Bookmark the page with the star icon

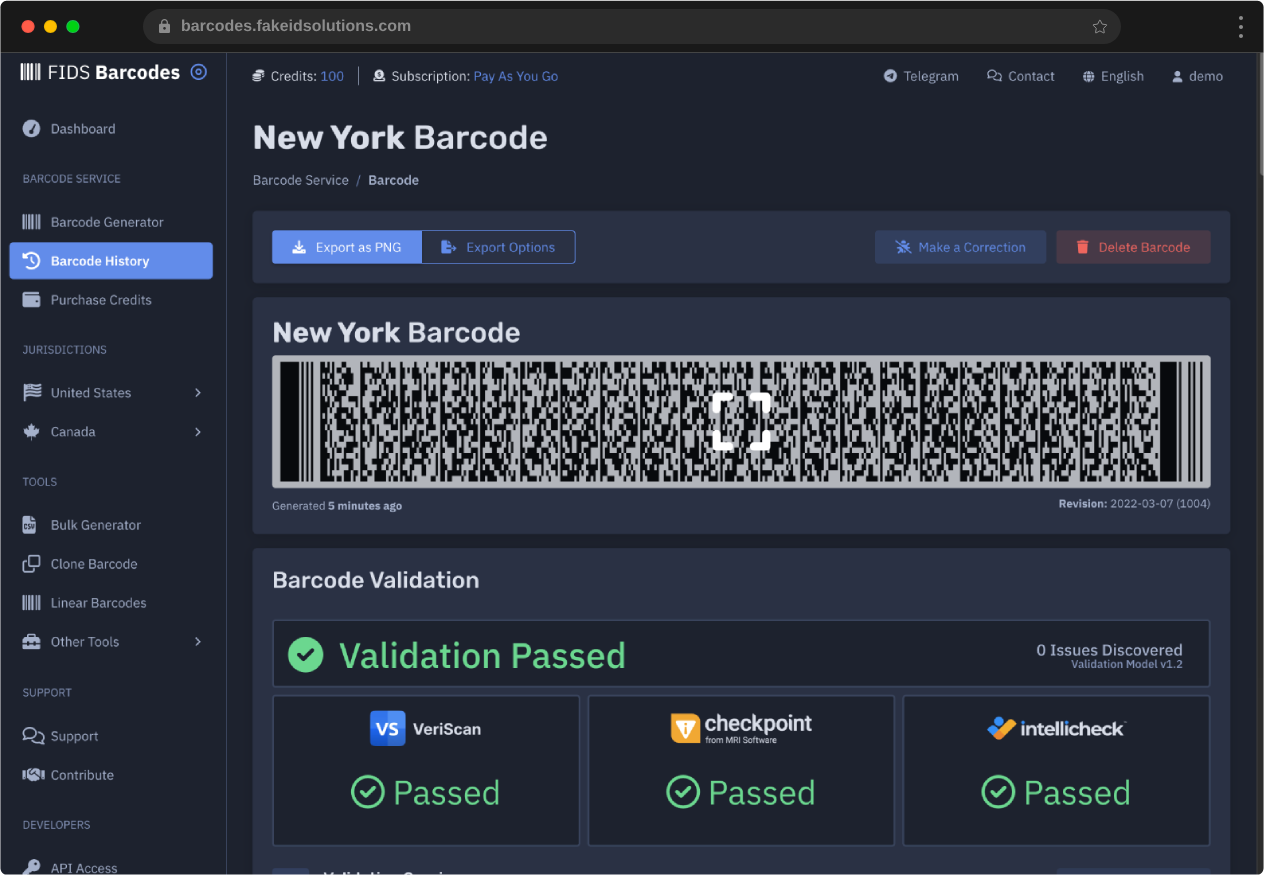pyautogui.click(x=1100, y=27)
